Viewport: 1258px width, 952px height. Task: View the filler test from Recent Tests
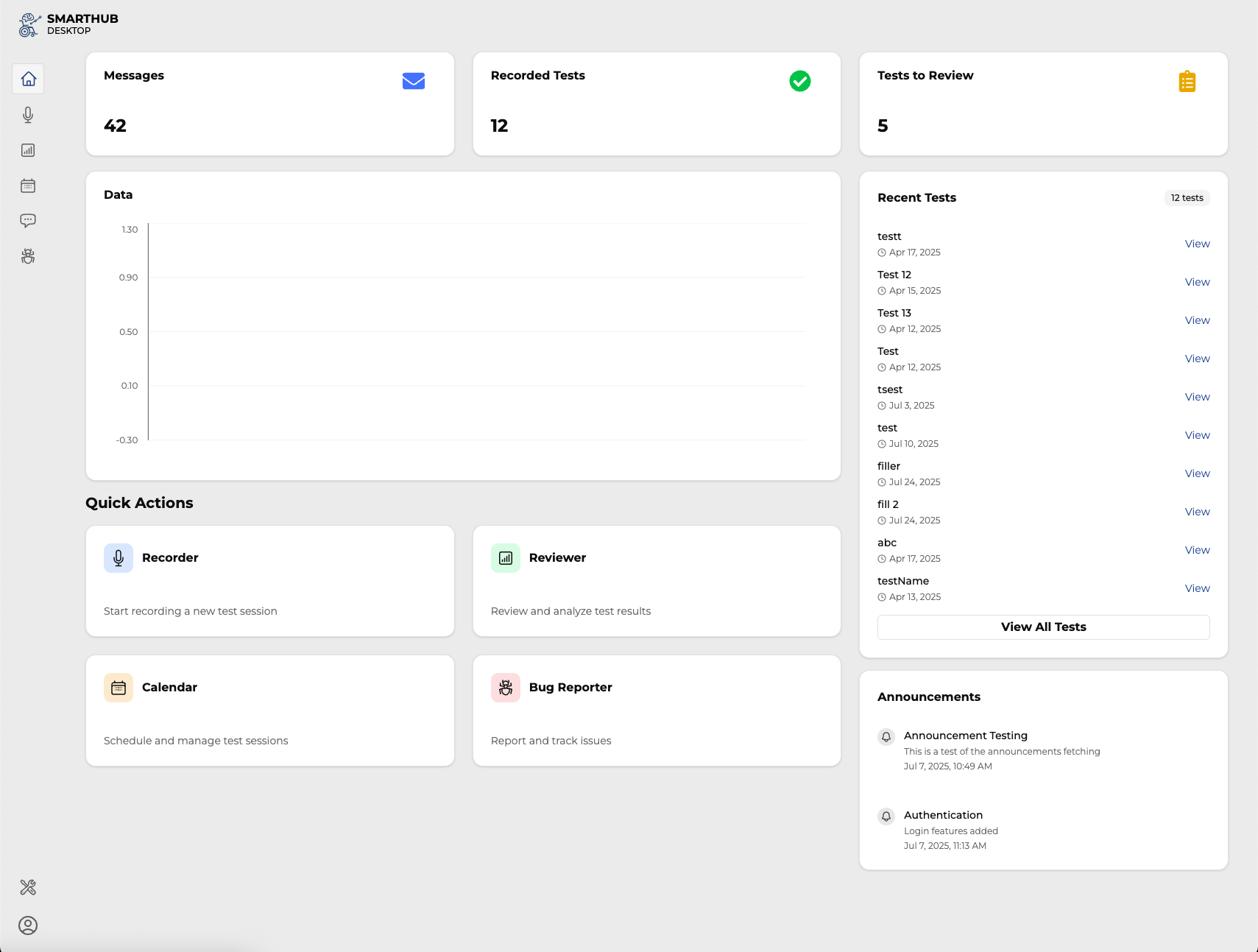click(1196, 473)
